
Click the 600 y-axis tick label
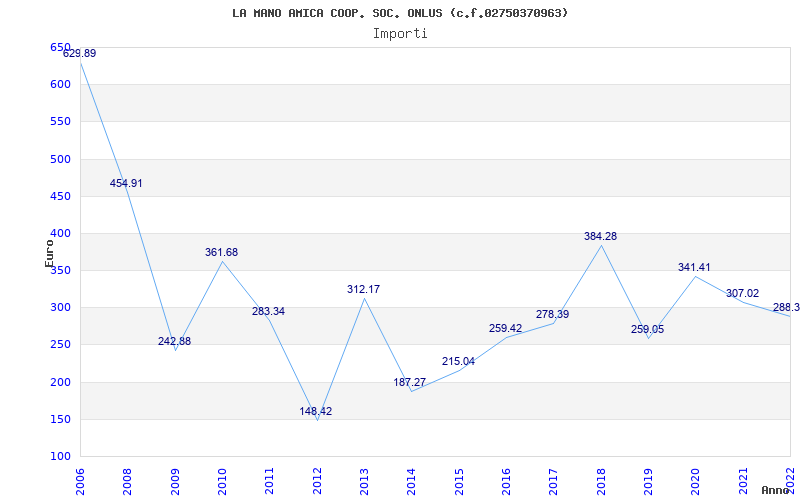click(x=60, y=85)
